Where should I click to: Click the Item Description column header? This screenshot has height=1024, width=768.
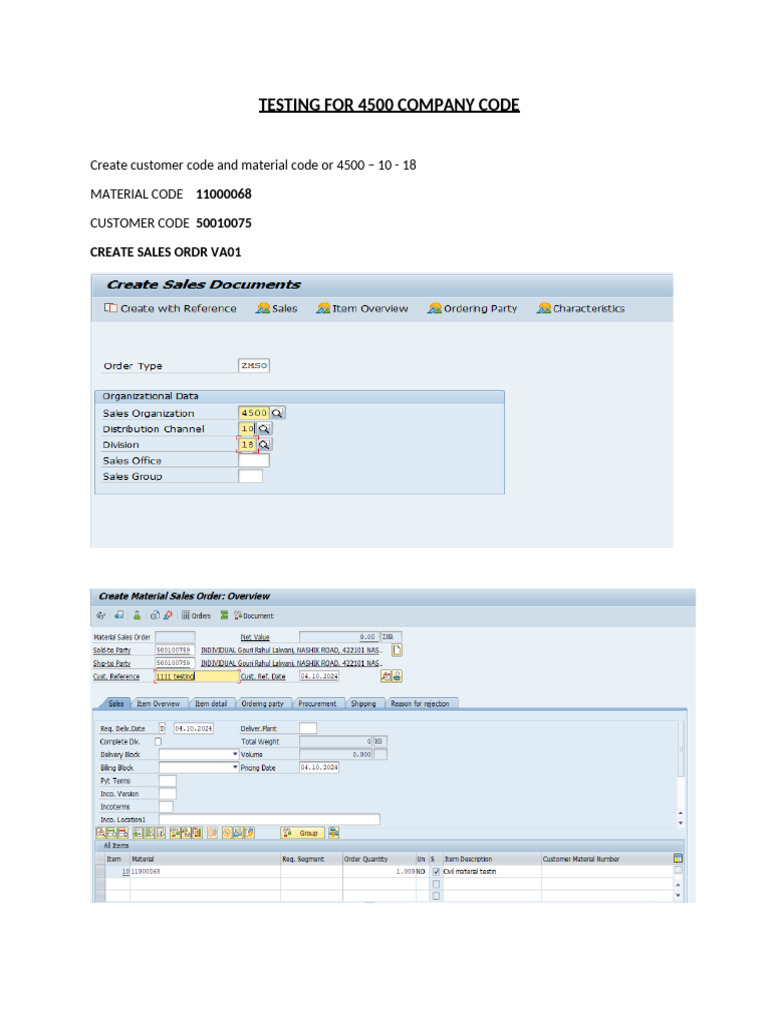click(492, 859)
